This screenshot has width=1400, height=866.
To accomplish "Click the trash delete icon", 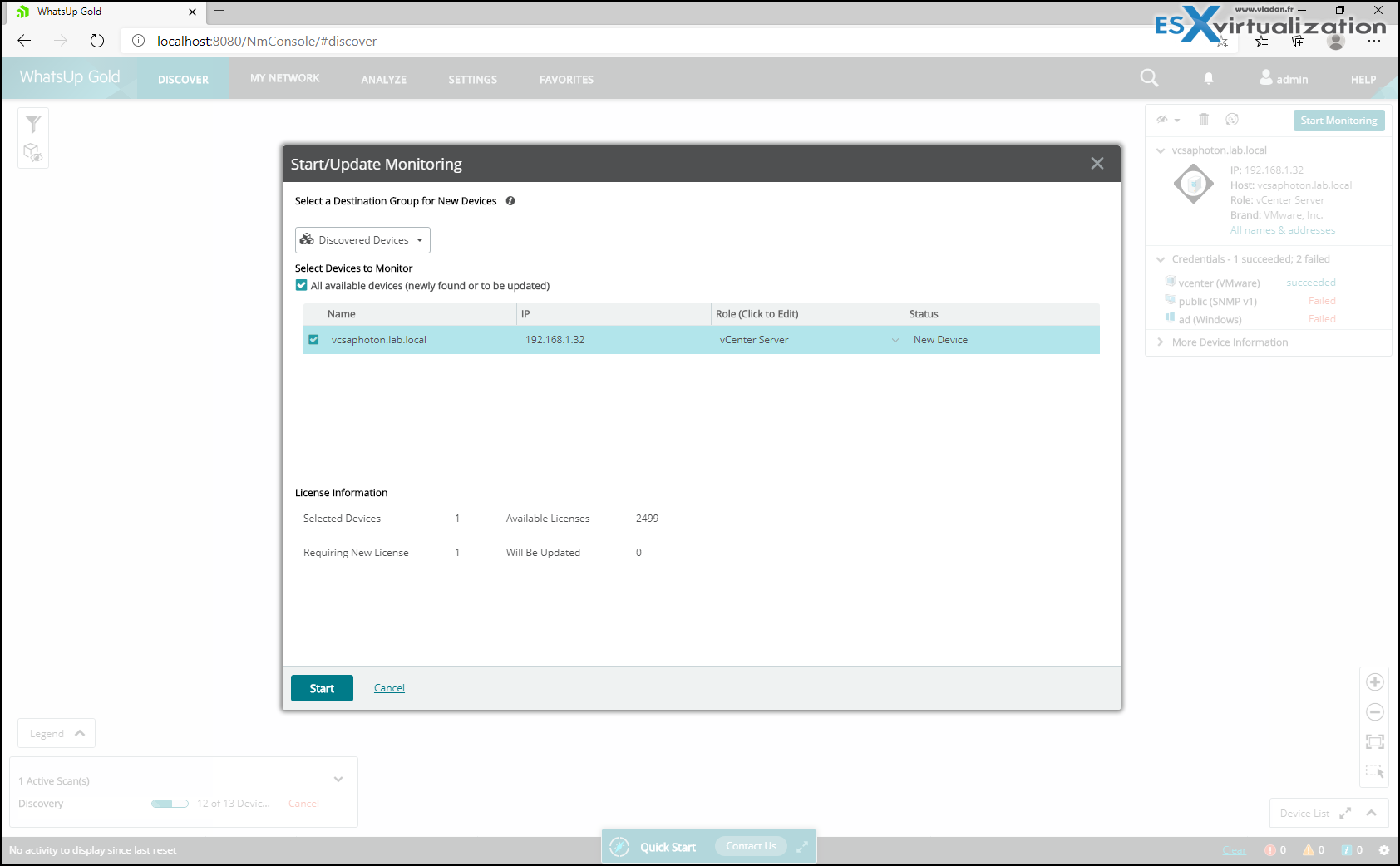I will click(x=1204, y=120).
